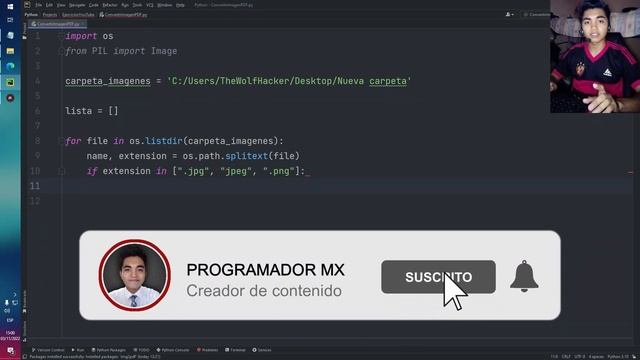640x360 pixels.
Task: Open the Refactor menu
Action: tap(110, 5)
